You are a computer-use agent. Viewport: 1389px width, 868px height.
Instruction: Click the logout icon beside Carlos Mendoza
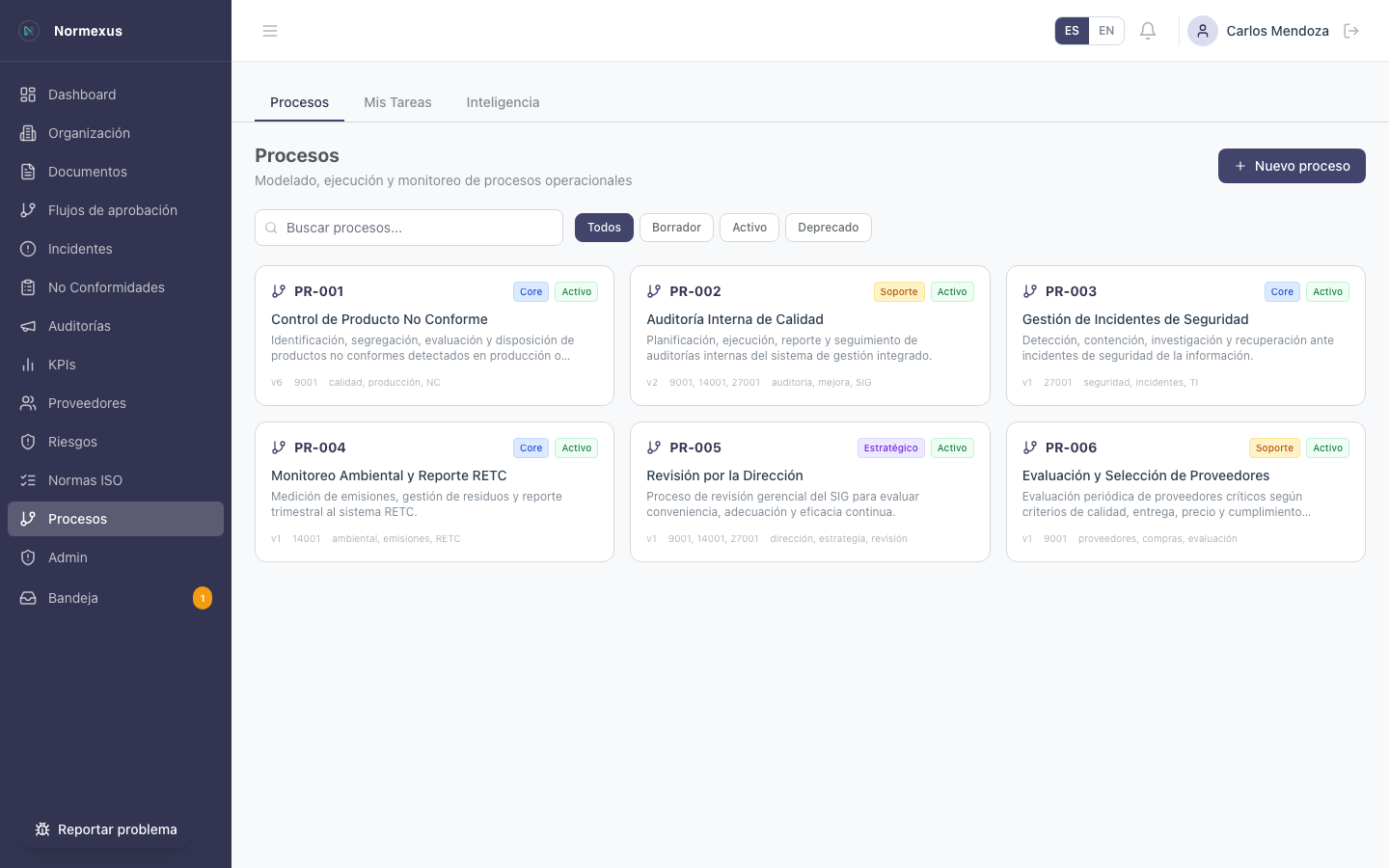click(x=1351, y=31)
